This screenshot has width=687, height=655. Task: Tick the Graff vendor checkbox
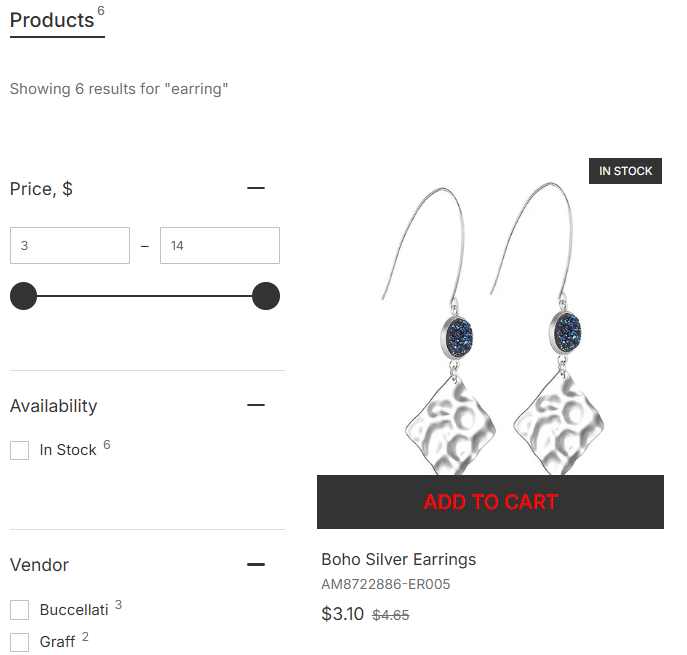coord(20,642)
